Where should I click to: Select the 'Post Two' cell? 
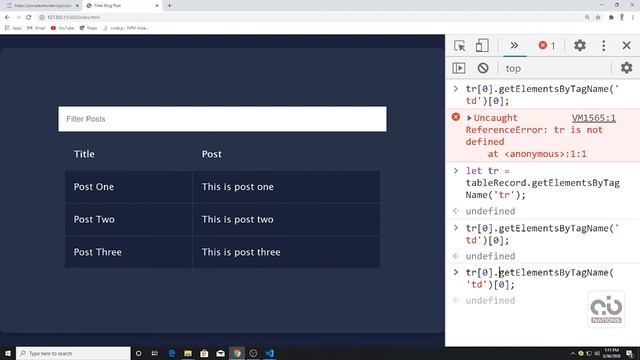(129, 219)
